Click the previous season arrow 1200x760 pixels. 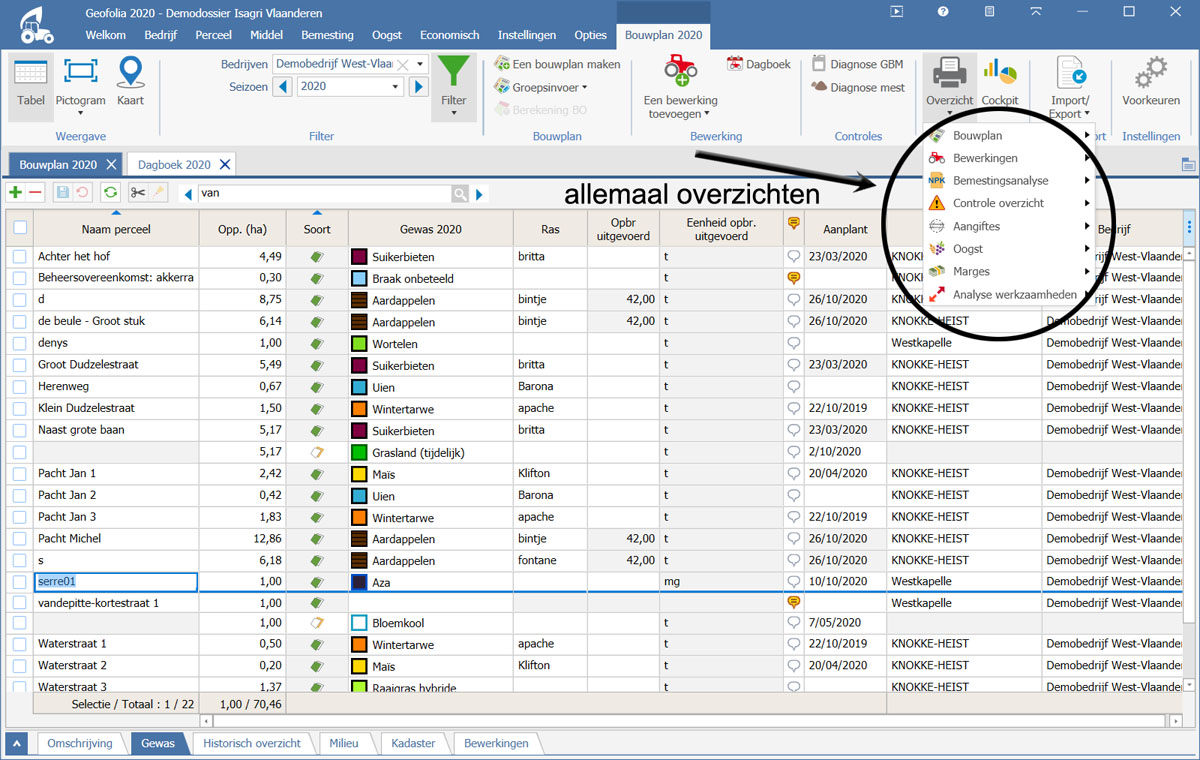point(283,87)
